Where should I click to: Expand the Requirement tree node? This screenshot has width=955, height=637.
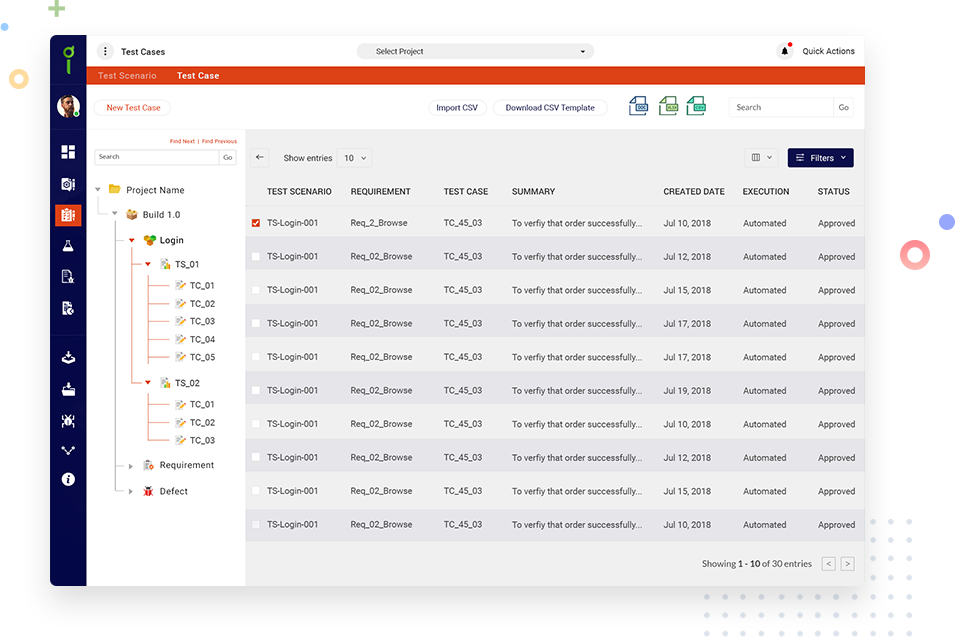130,466
